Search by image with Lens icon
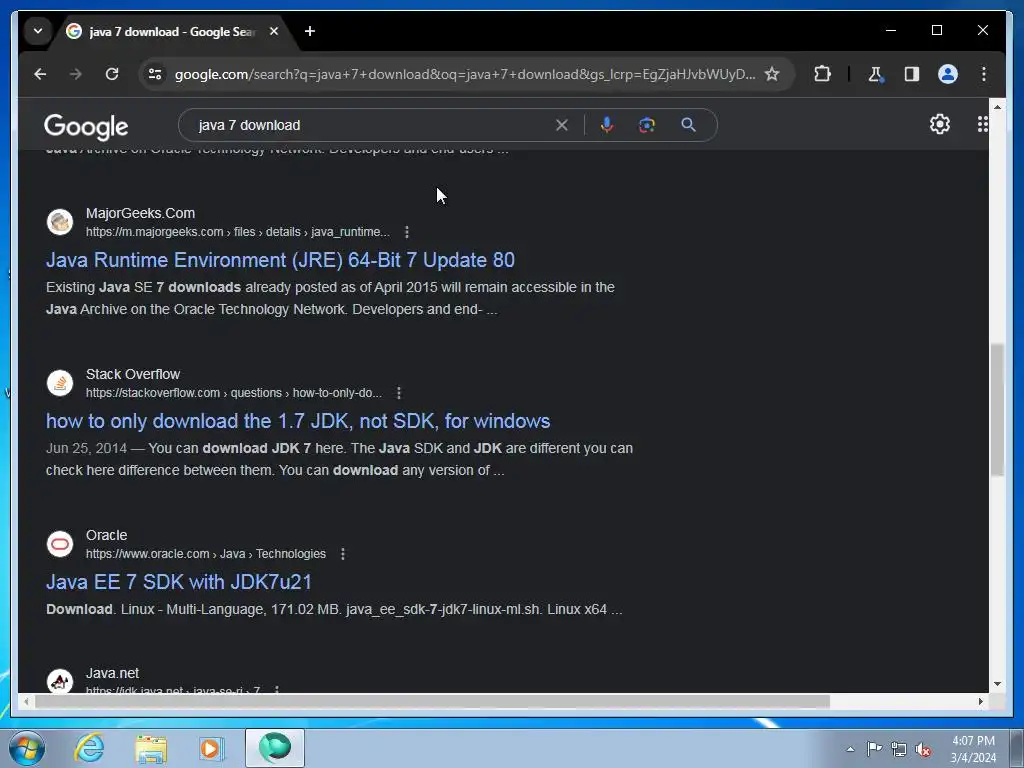This screenshot has width=1024, height=768. point(647,125)
